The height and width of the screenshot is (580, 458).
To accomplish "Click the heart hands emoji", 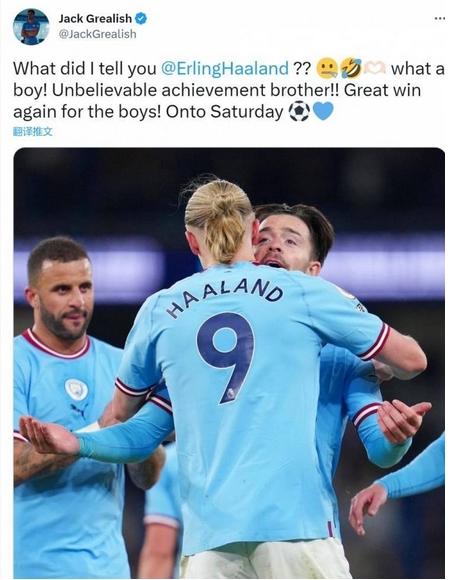I will coord(375,68).
